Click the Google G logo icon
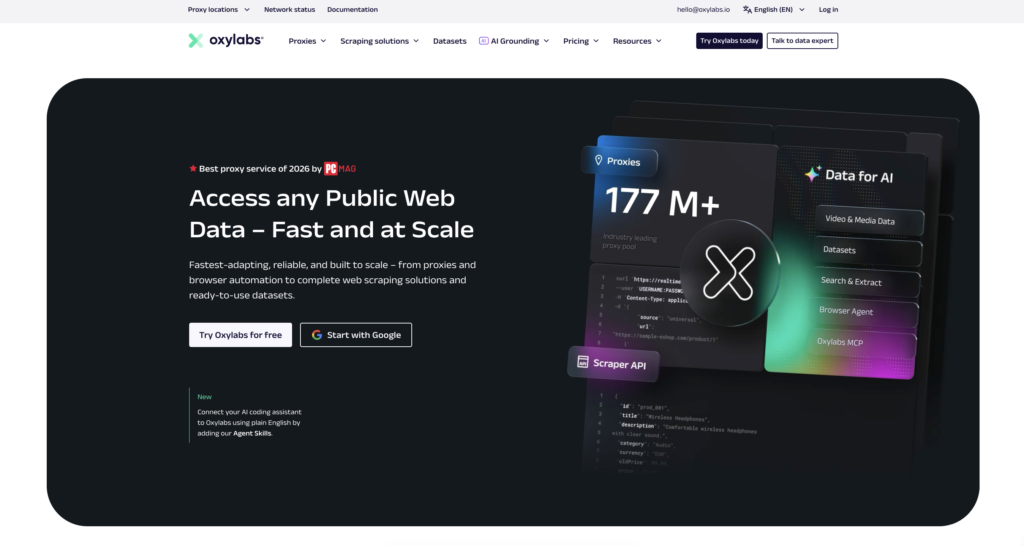The image size is (1024, 546). (x=317, y=335)
